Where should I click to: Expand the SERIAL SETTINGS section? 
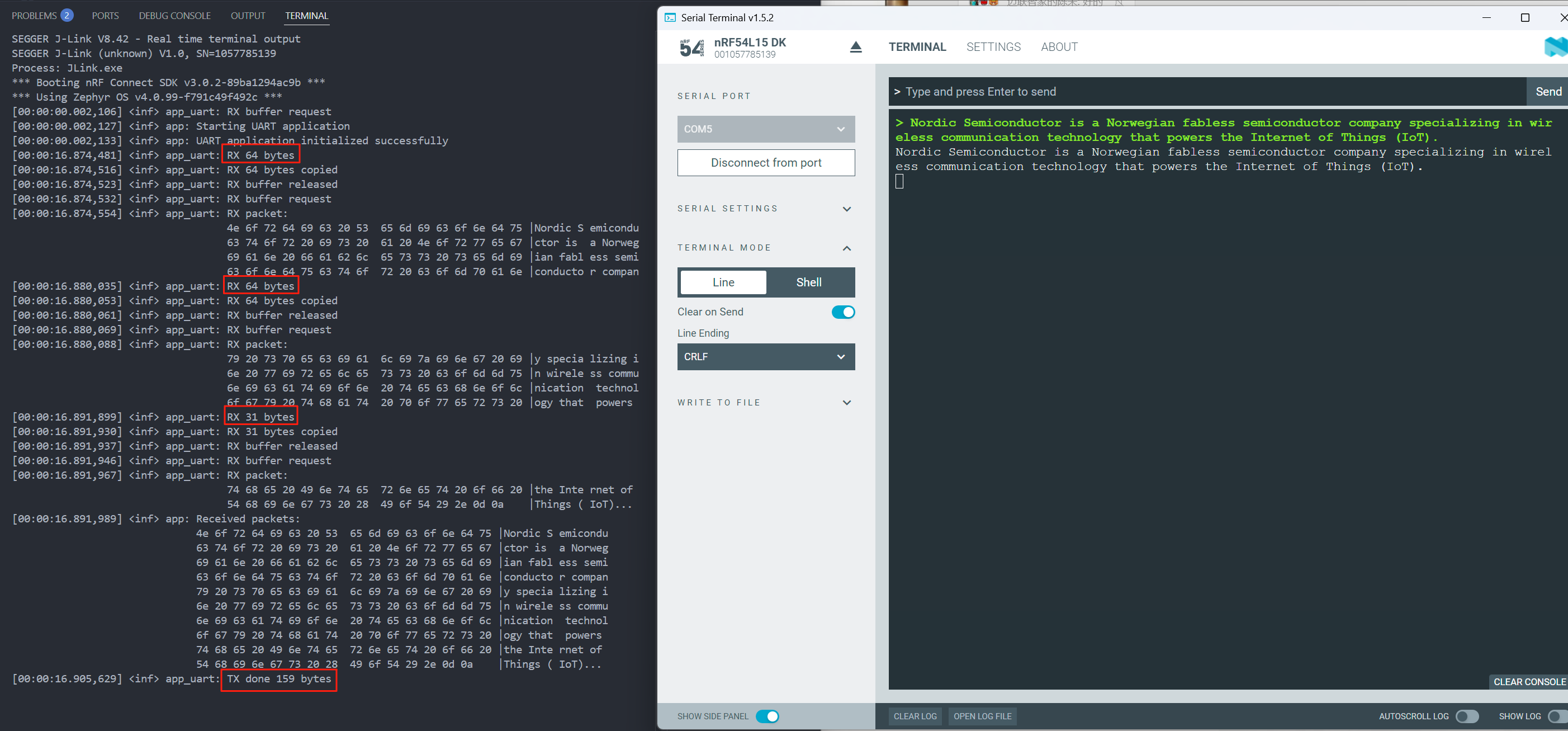point(765,208)
